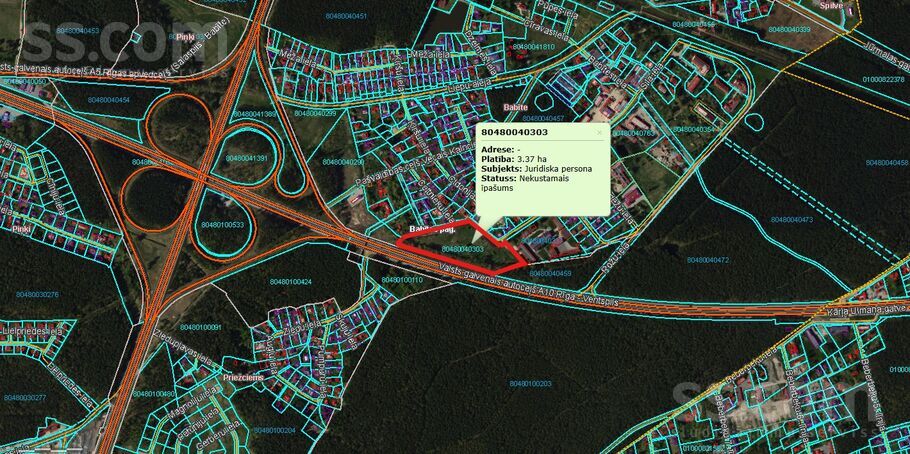Select parcel 80480041391 inside the interchange loop

[247, 159]
